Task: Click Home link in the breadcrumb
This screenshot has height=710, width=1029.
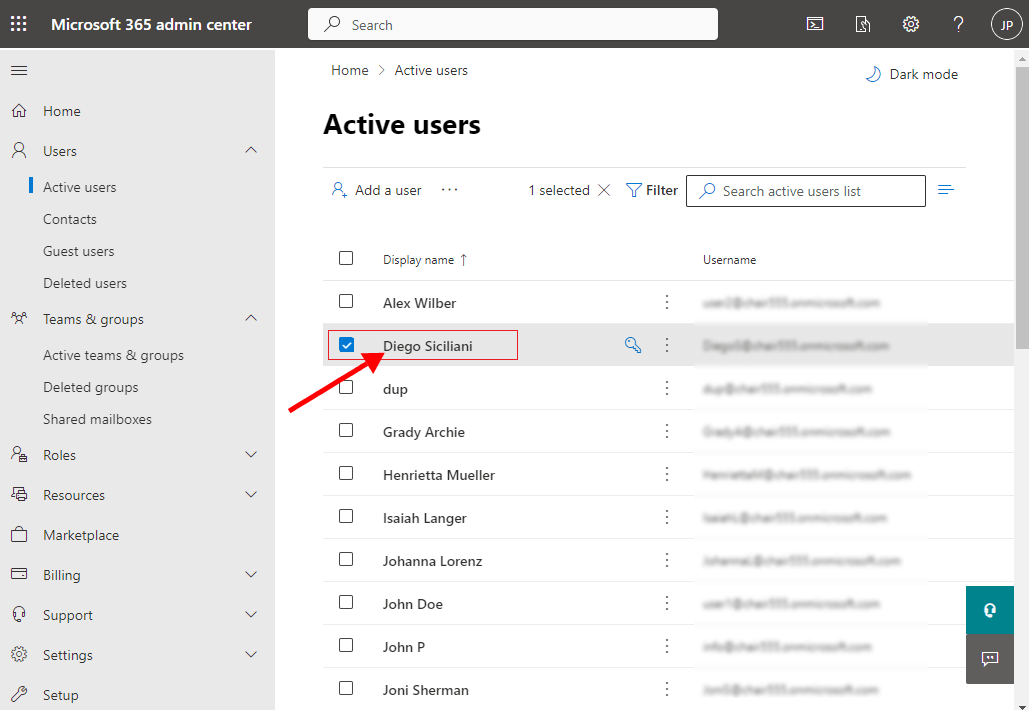Action: coord(350,70)
